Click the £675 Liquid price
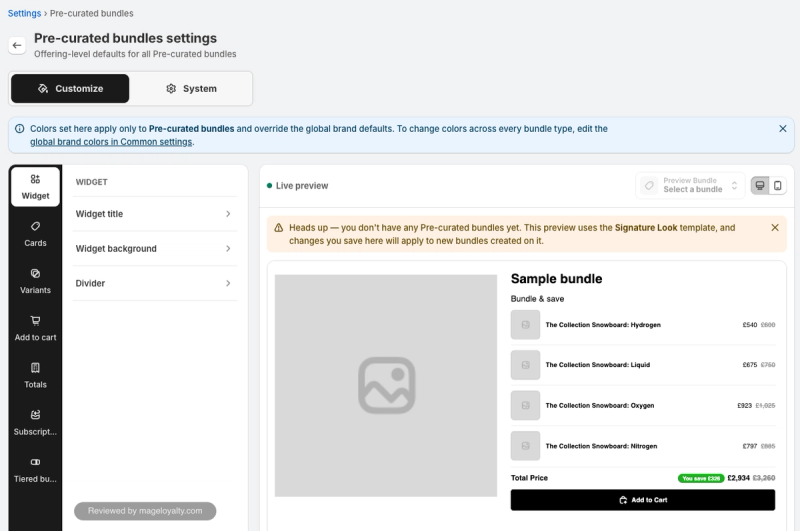800x531 pixels. tap(749, 365)
